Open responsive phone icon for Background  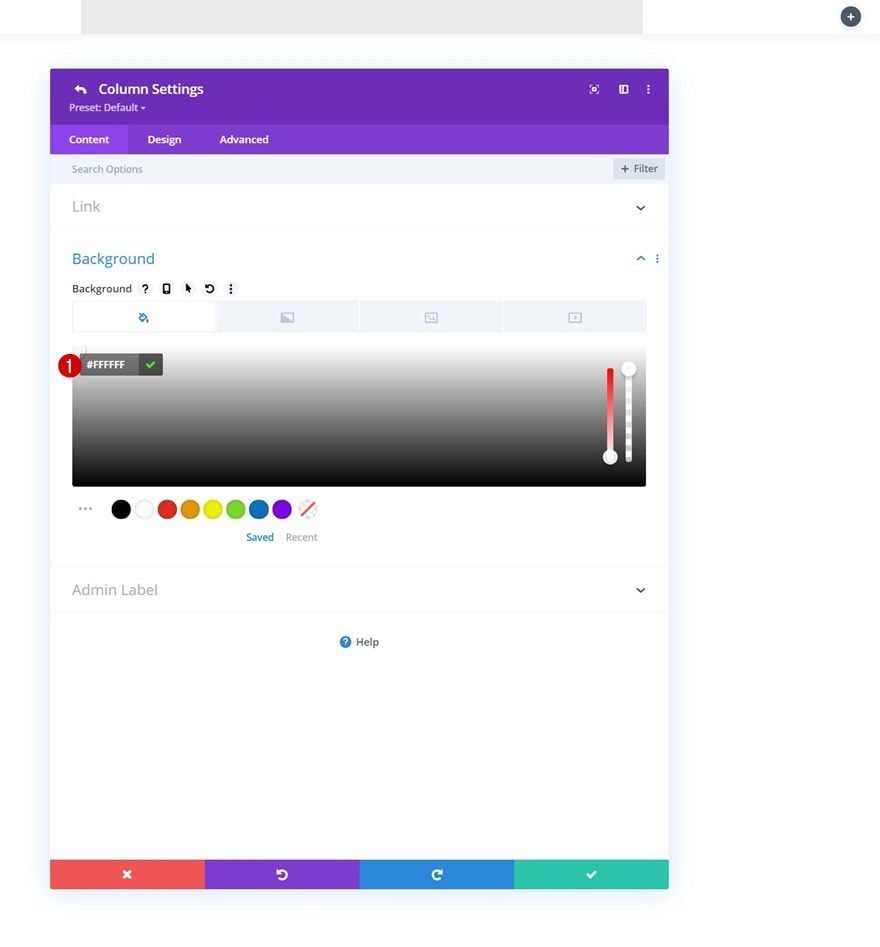(167, 289)
